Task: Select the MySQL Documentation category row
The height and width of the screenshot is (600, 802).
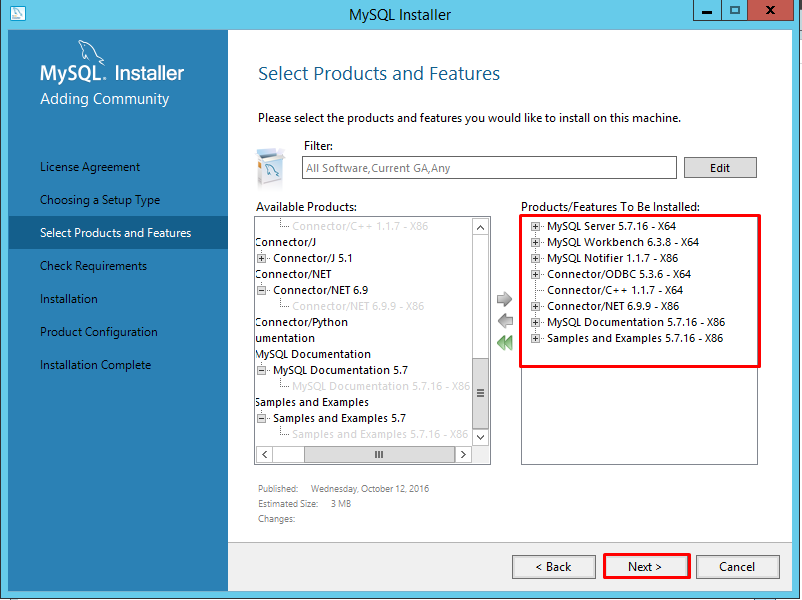Action: tap(313, 354)
